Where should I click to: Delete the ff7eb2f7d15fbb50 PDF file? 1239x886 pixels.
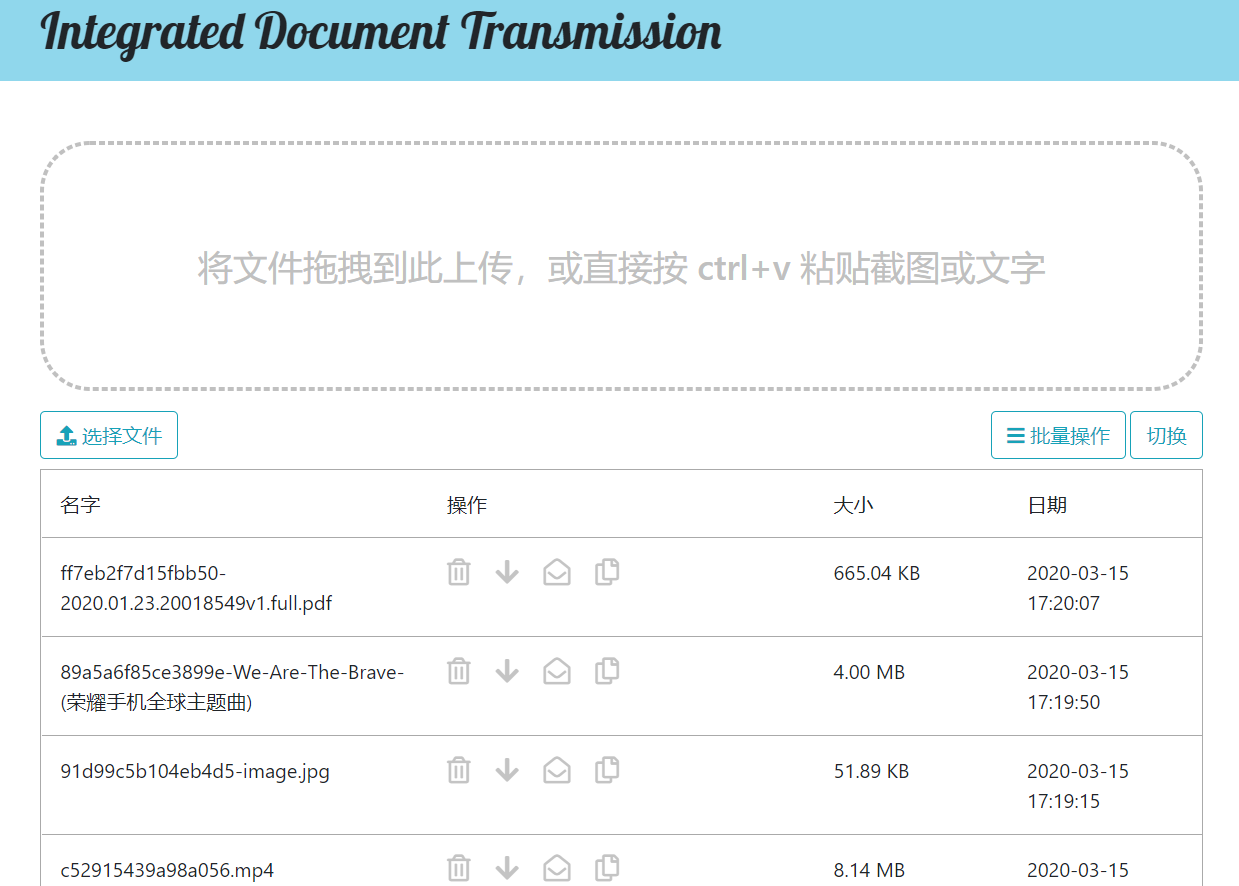pos(458,572)
